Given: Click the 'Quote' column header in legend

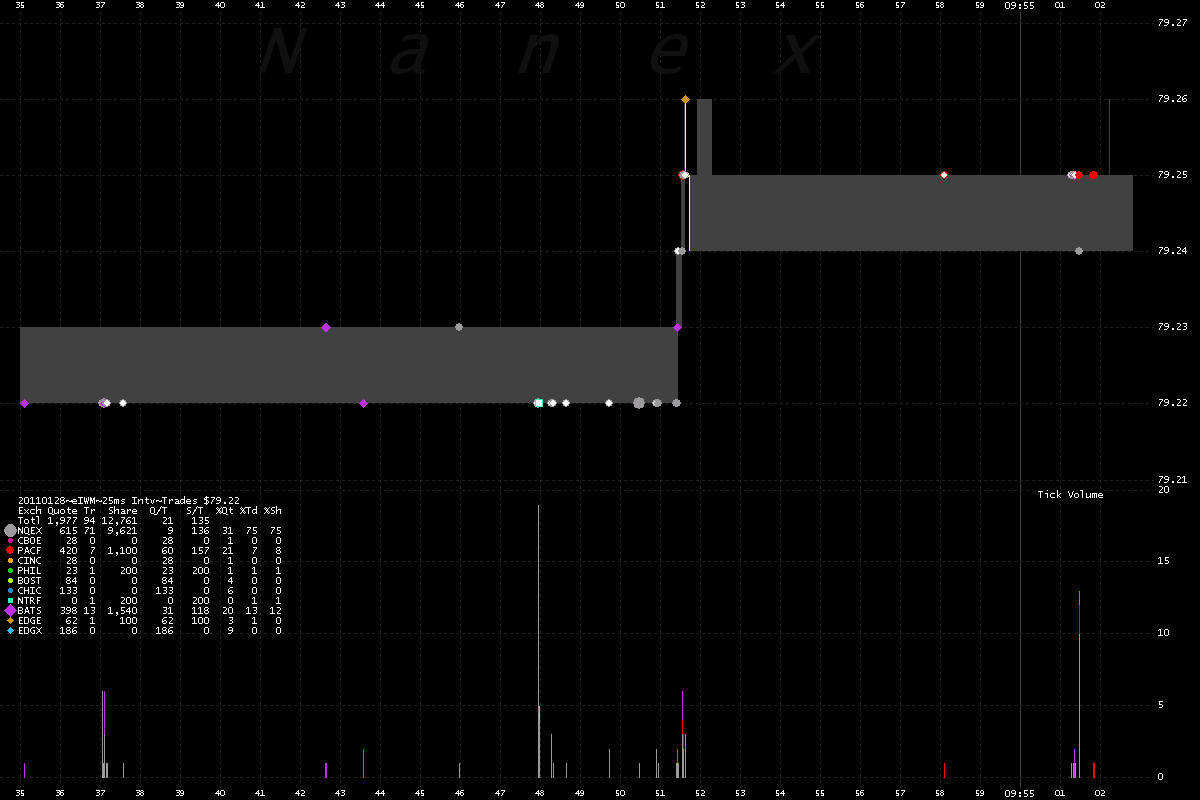Looking at the screenshot, I should click(x=62, y=511).
